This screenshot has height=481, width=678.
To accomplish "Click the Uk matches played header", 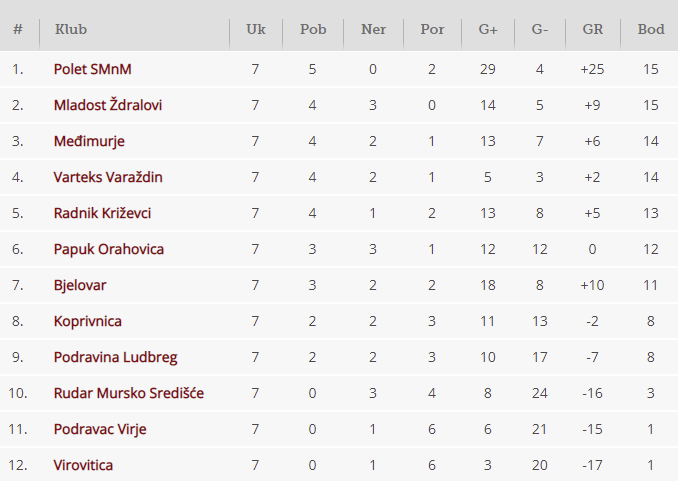I will (256, 29).
